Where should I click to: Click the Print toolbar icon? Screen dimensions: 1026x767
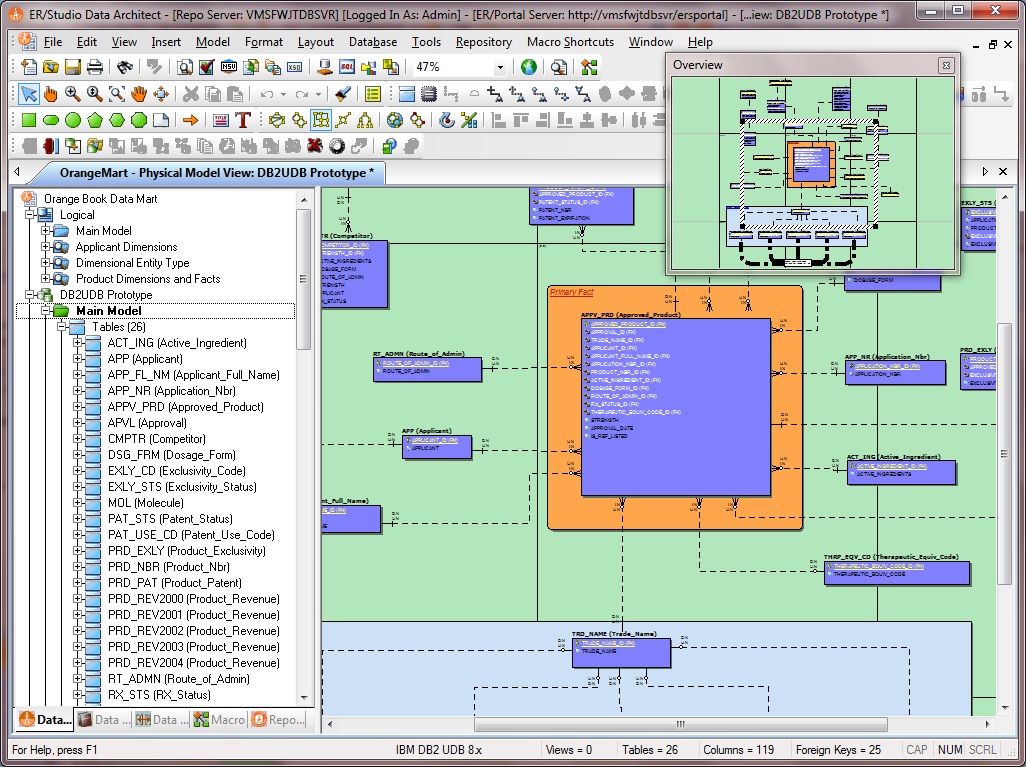[95, 67]
